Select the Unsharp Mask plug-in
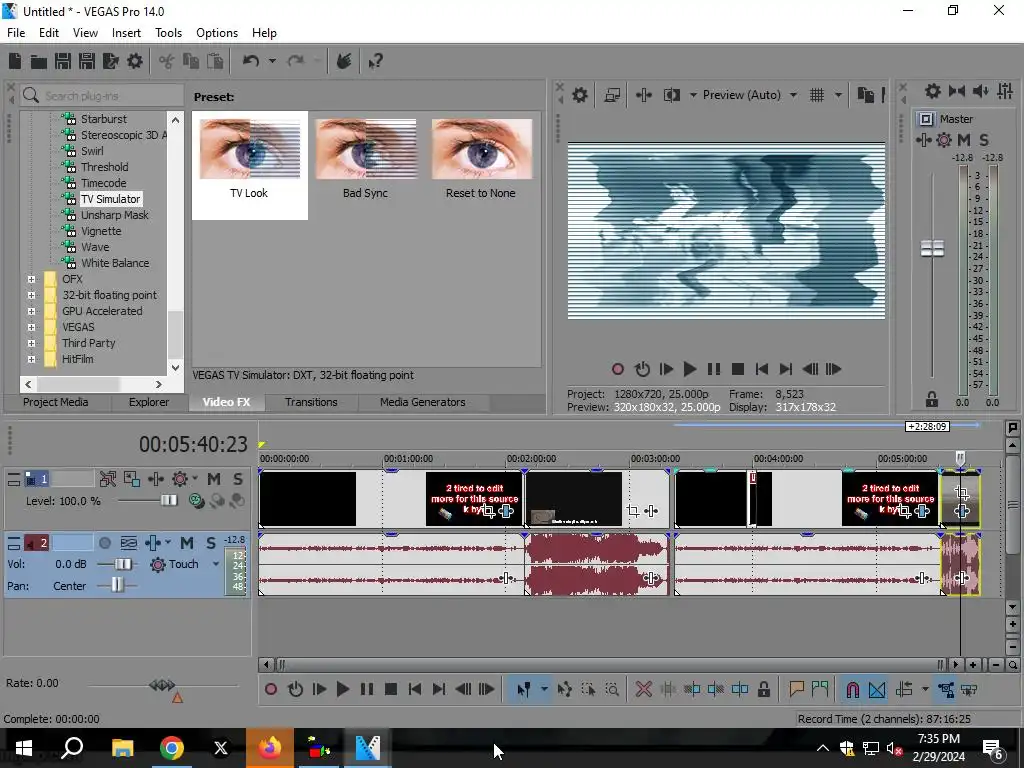1024x768 pixels. click(115, 215)
